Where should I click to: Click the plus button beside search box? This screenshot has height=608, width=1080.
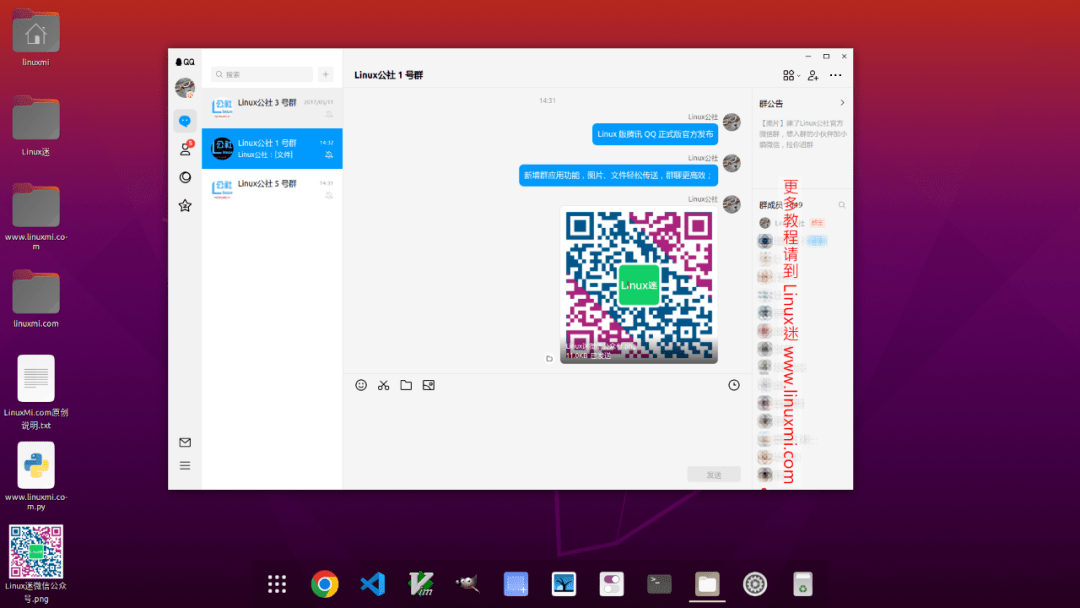326,74
